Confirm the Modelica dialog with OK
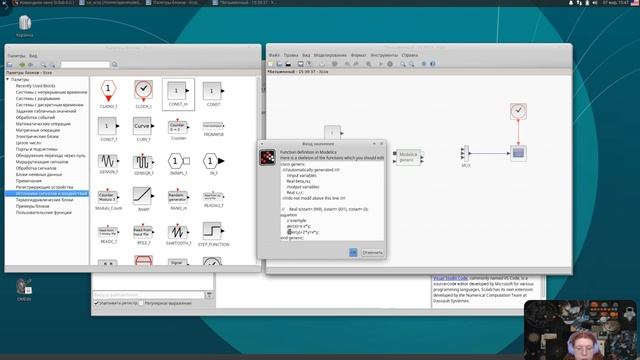 pos(353,253)
